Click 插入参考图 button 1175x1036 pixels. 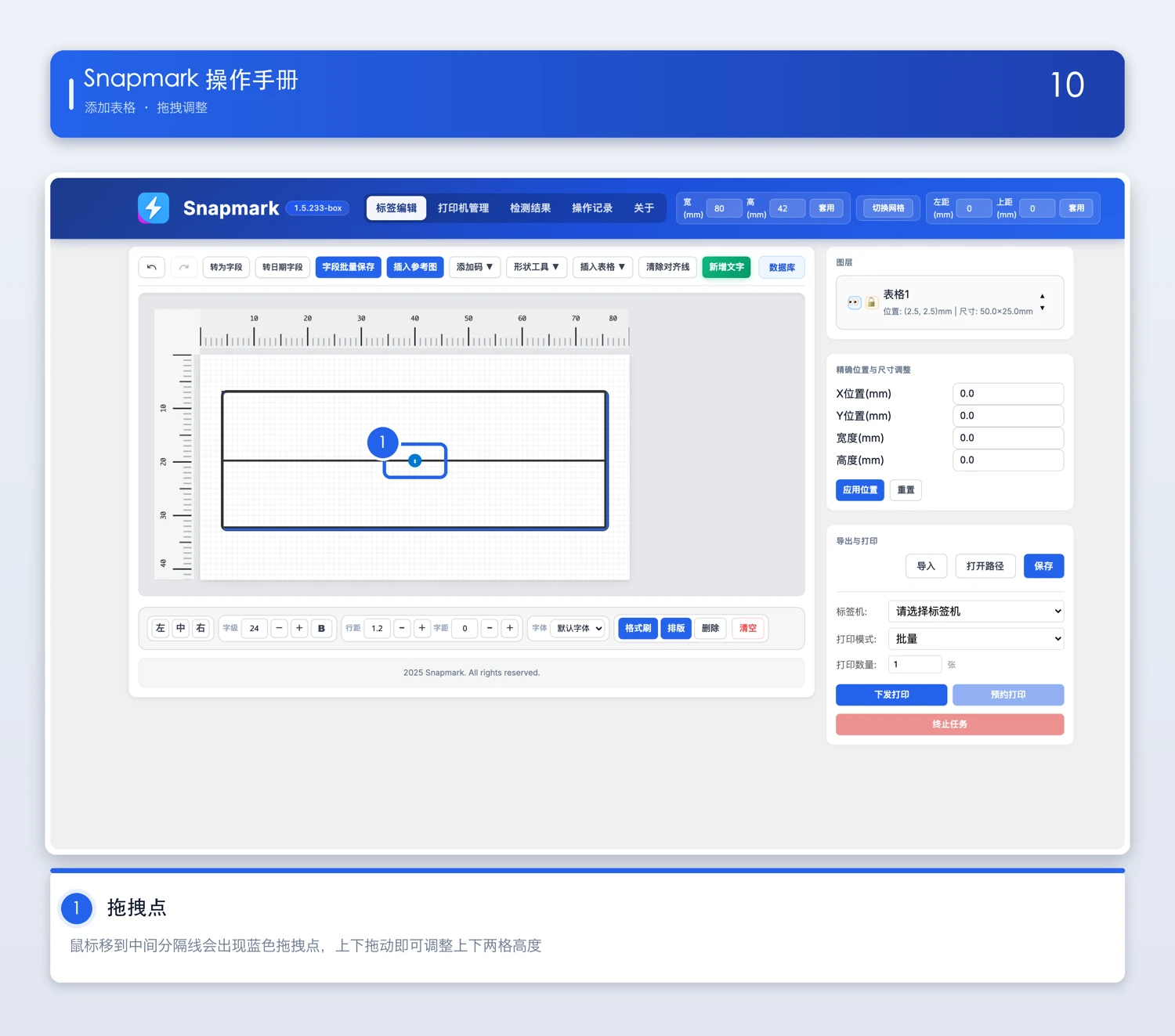[415, 267]
